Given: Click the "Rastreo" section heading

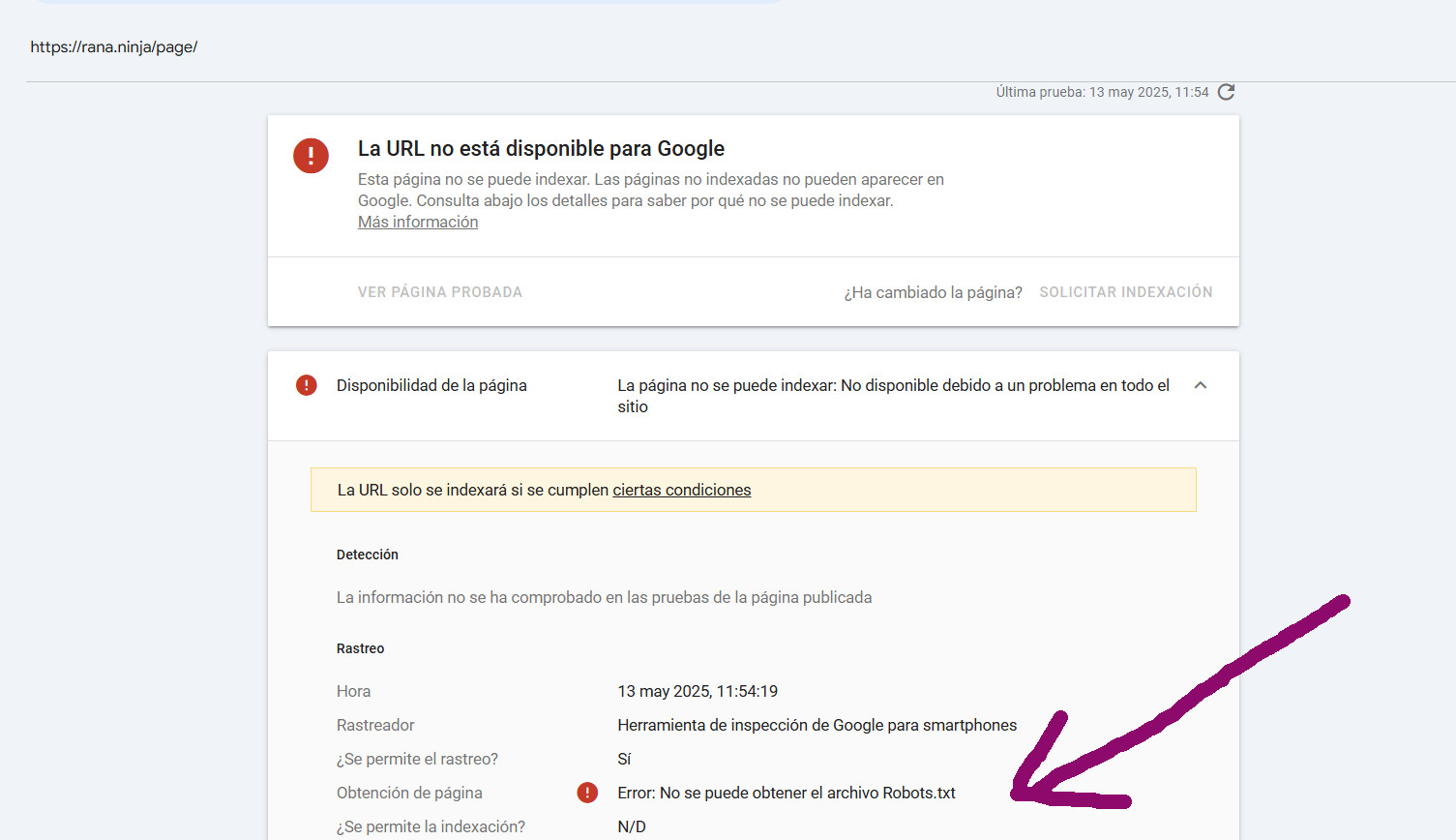Looking at the screenshot, I should tap(360, 647).
